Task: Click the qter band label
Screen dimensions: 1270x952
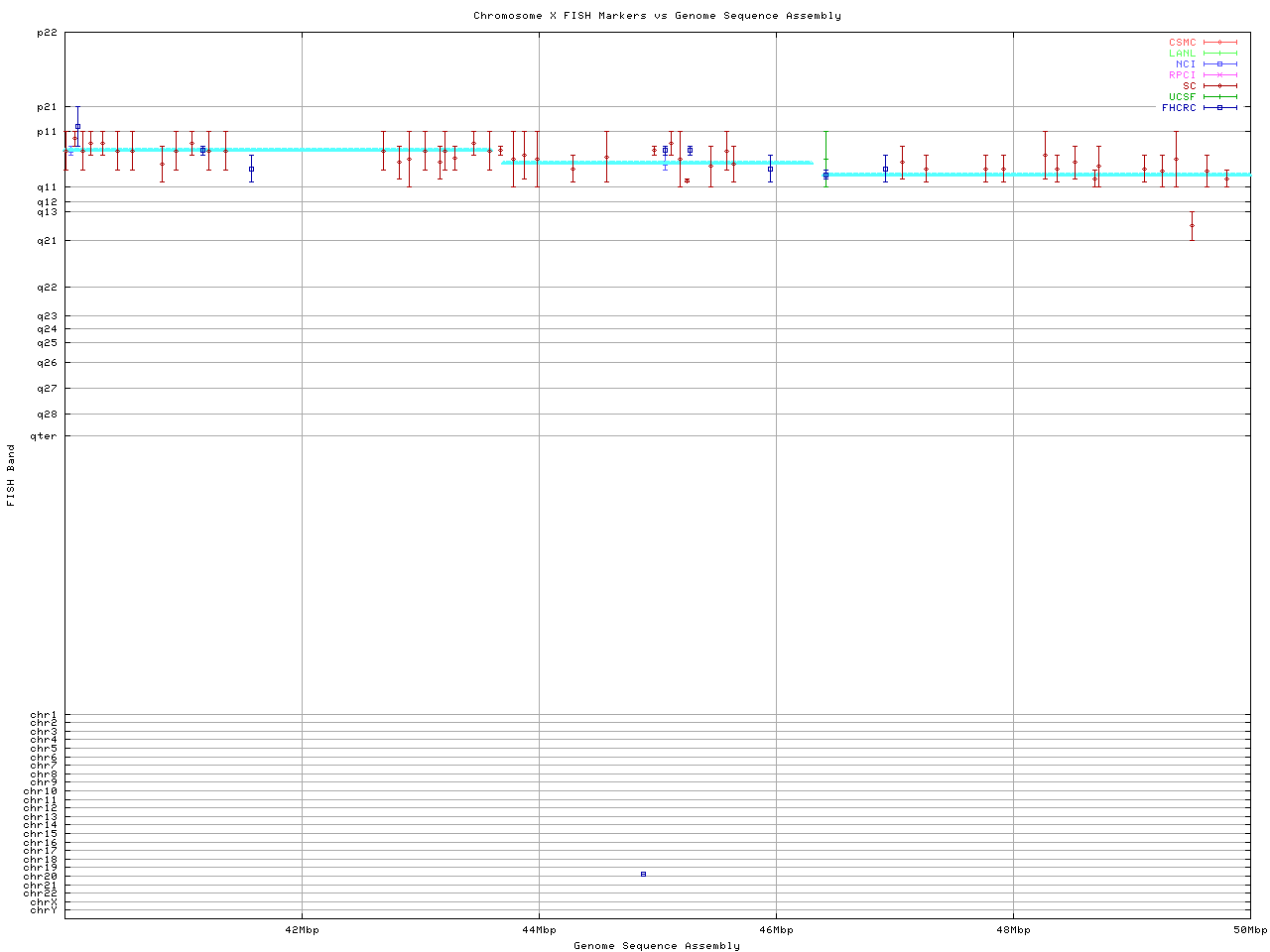Action: [x=44, y=436]
